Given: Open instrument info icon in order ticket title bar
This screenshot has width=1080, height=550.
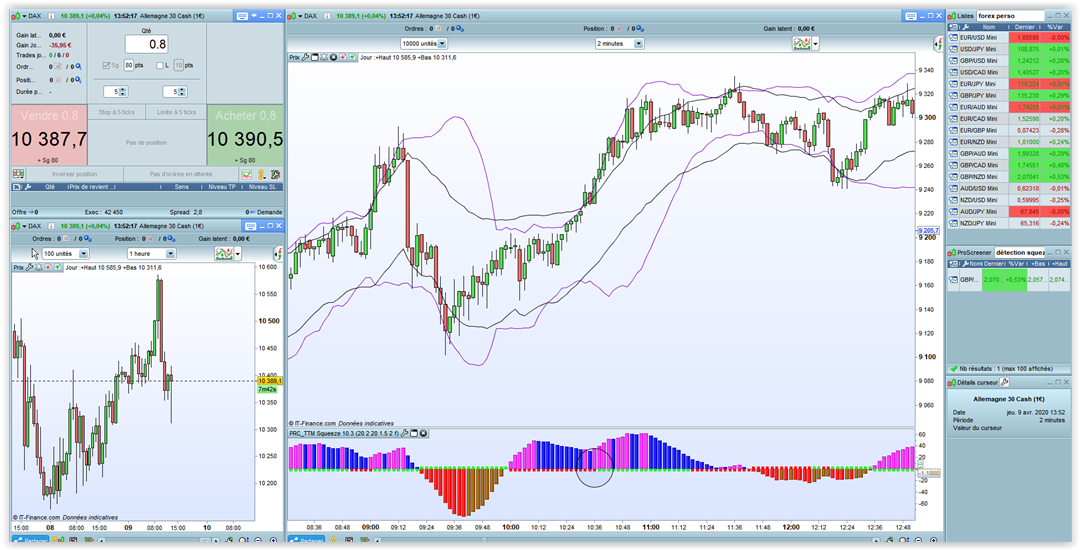Looking at the screenshot, I should [x=51, y=16].
